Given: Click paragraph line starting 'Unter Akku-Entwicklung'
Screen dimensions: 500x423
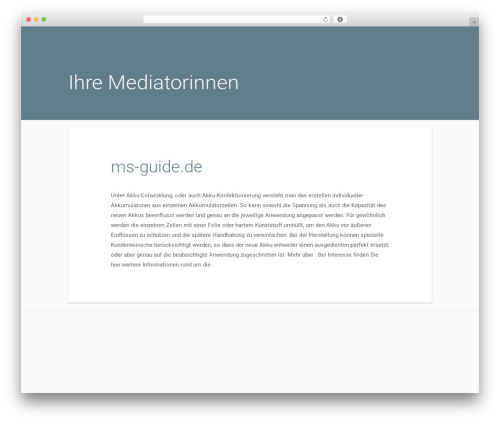Looking at the screenshot, I should [x=237, y=195].
